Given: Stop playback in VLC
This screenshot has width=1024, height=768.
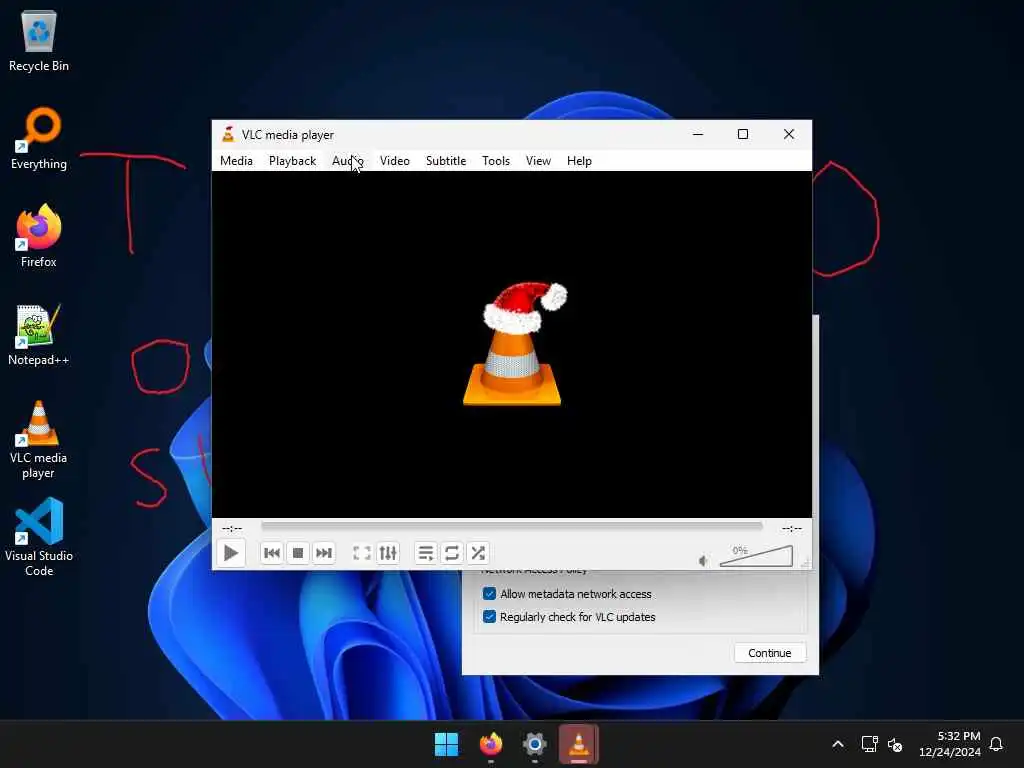Looking at the screenshot, I should (298, 553).
